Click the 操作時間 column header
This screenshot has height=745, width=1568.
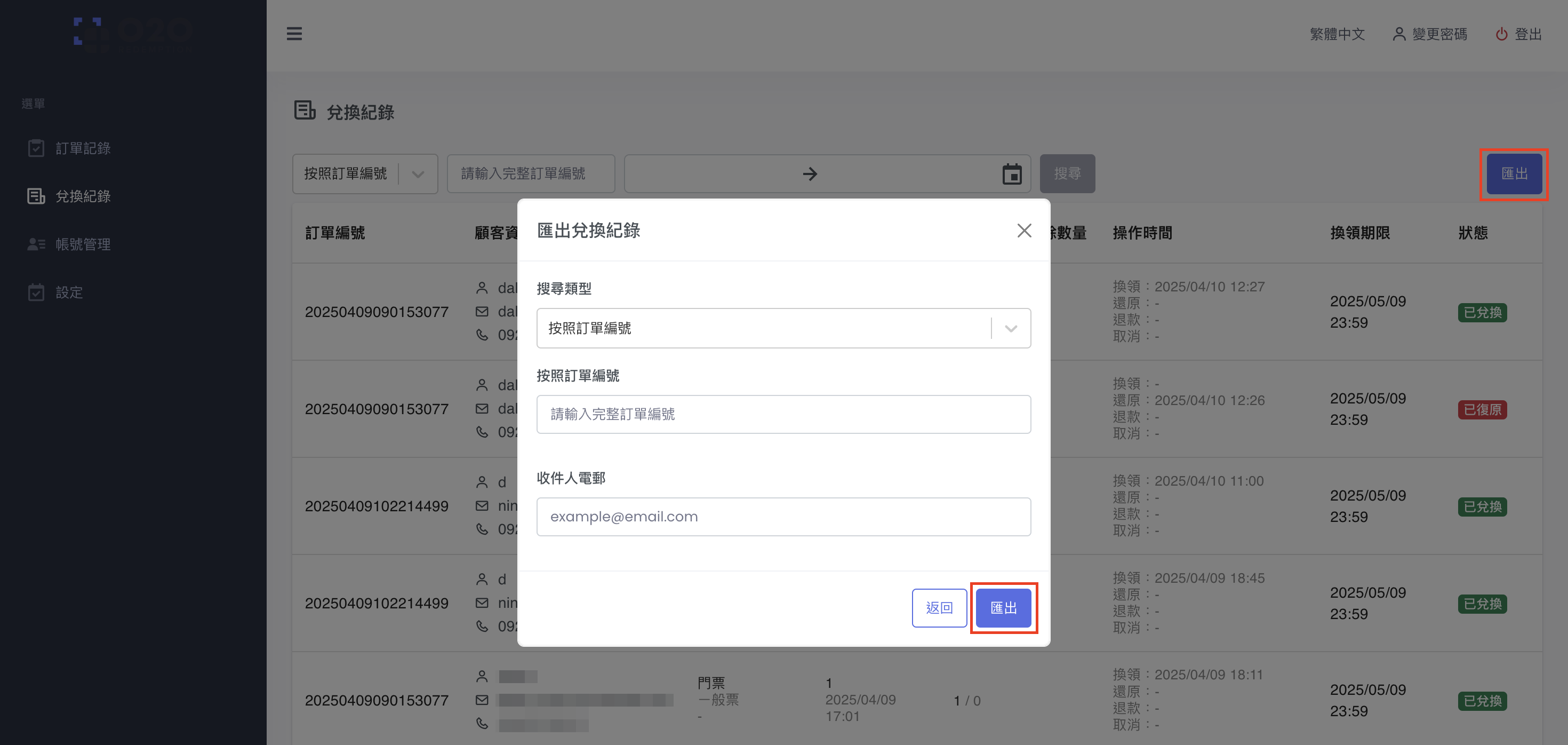point(1142,233)
